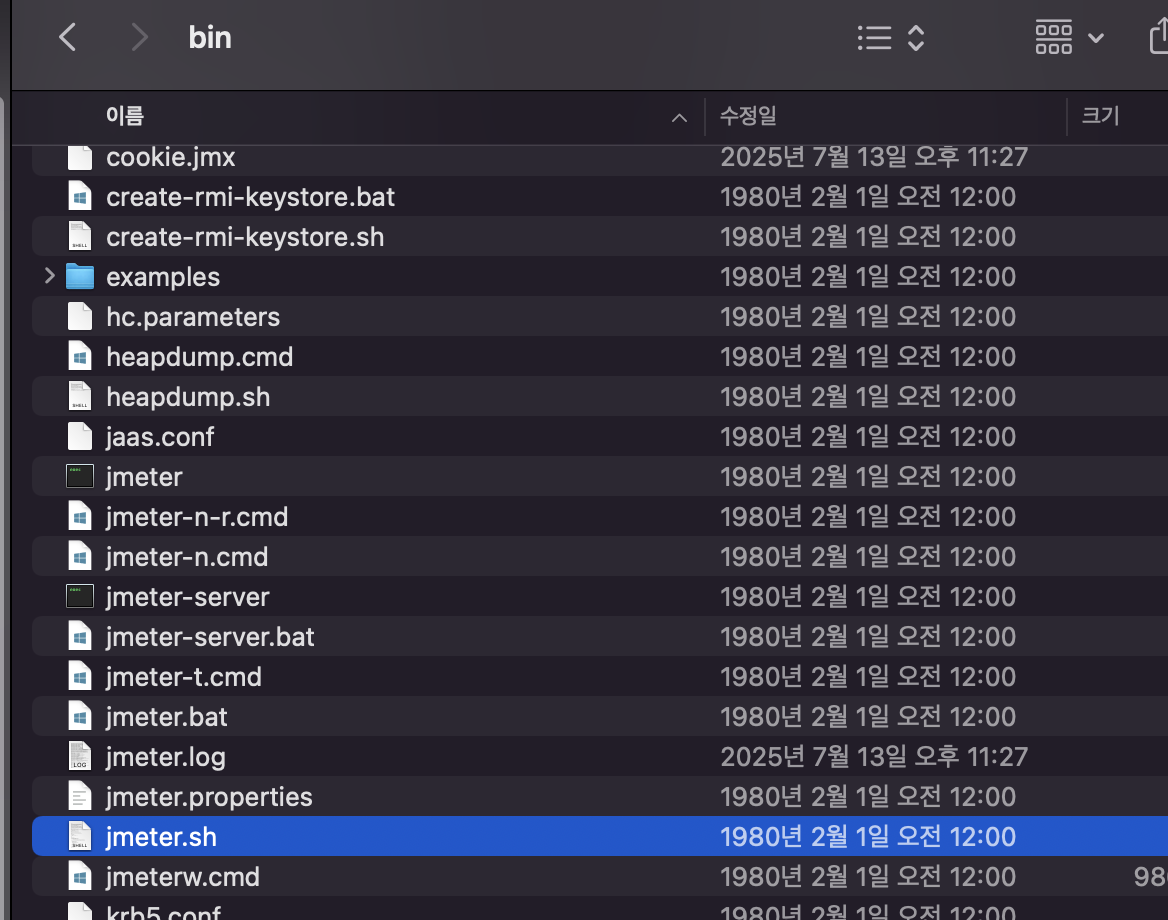This screenshot has width=1168, height=920.
Task: Click the jmeter.sh shell icon
Action: [x=80, y=837]
